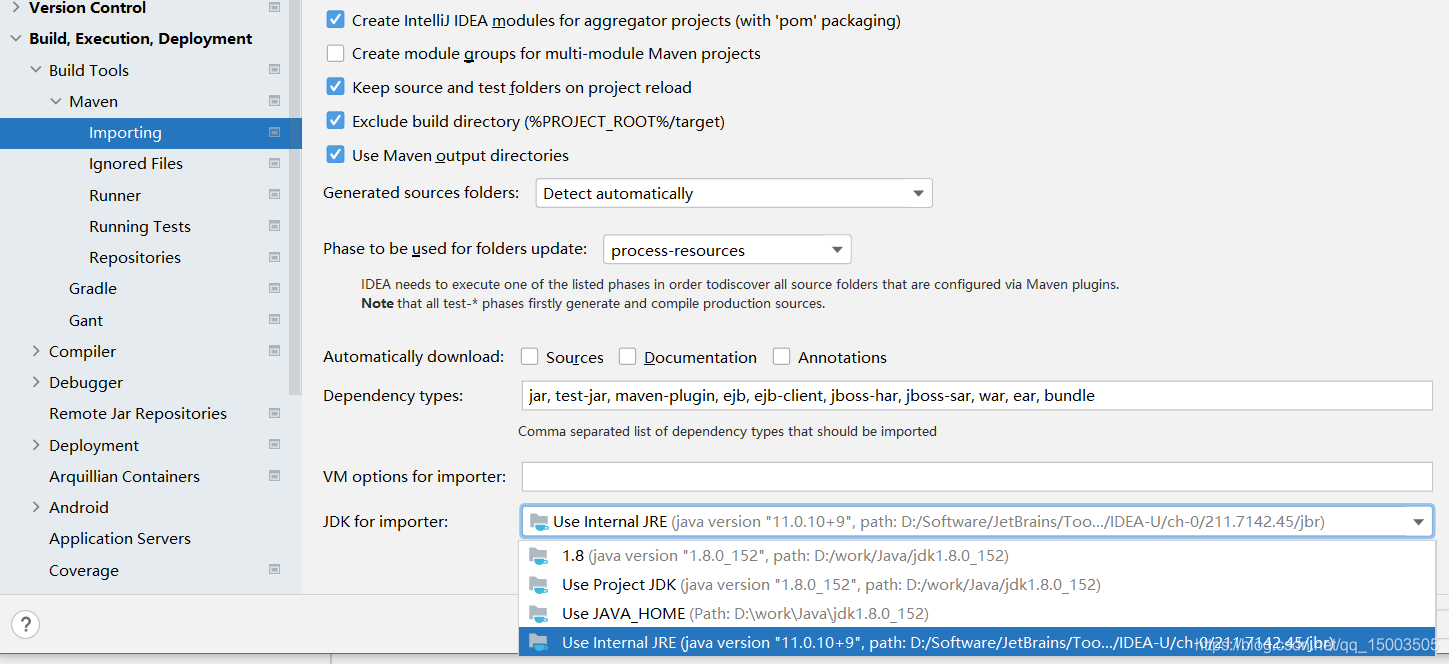
Task: Open Gant settings page
Action: (86, 320)
